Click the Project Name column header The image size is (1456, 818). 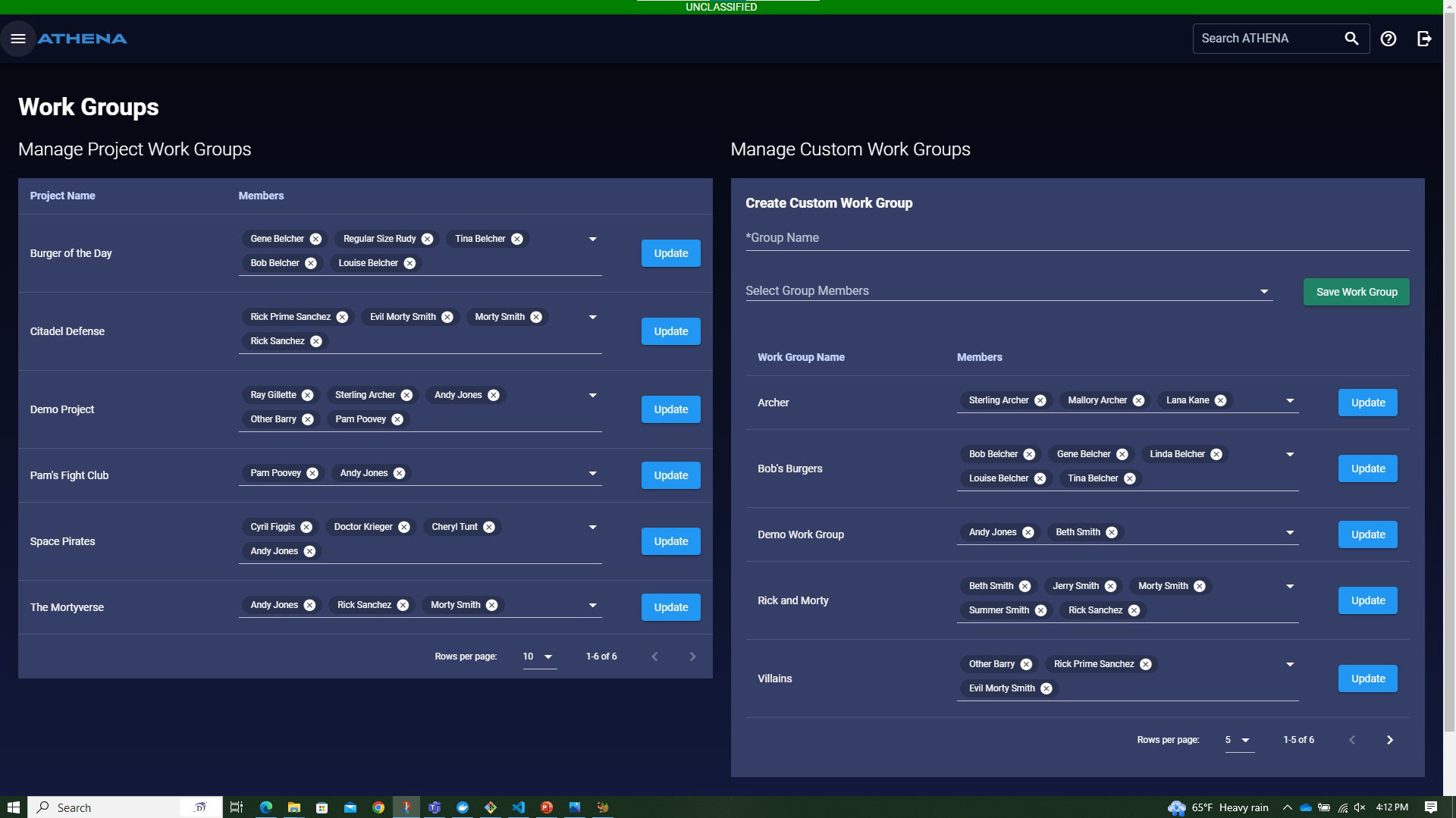point(62,196)
